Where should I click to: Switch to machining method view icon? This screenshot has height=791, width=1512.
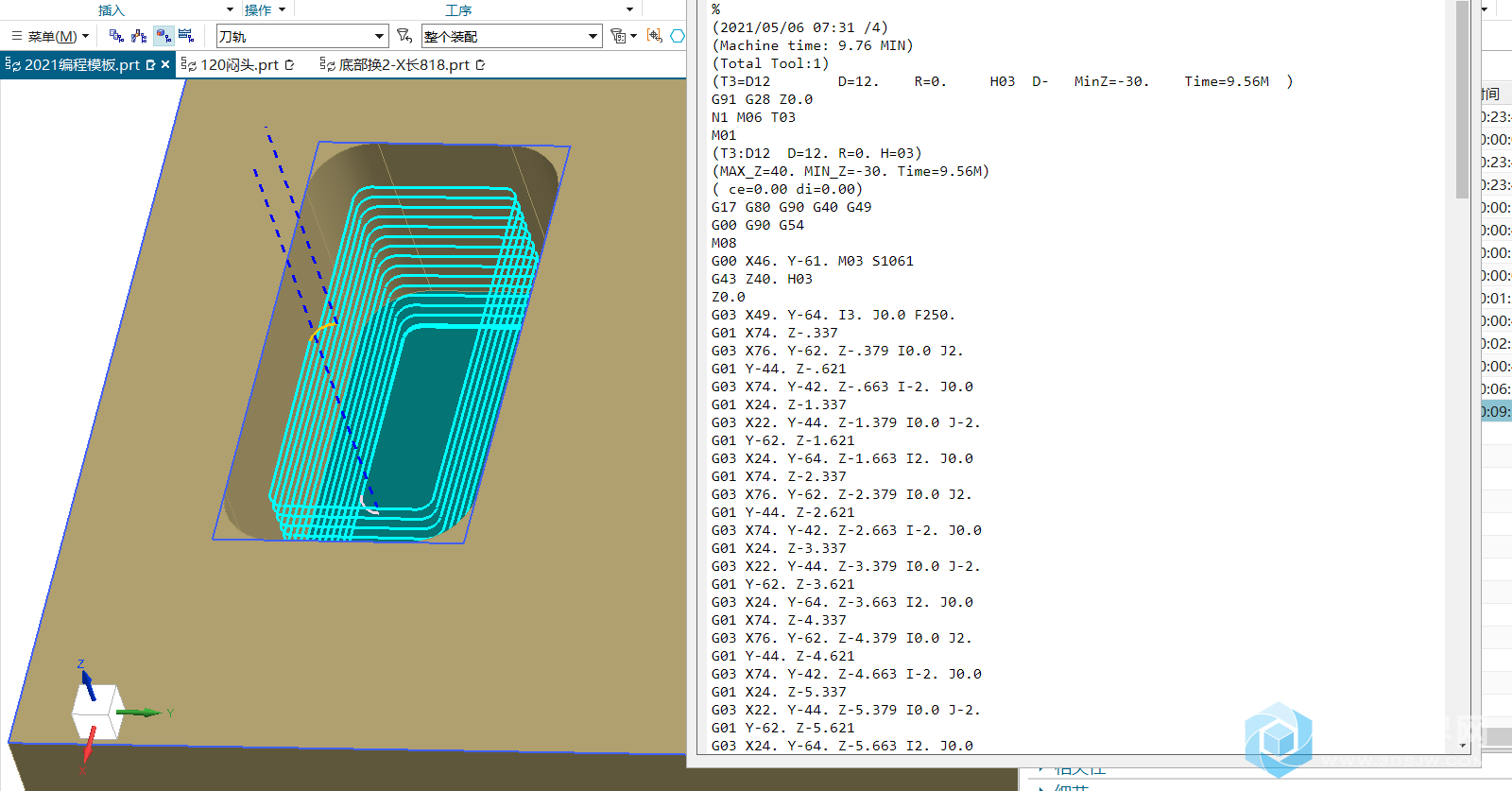point(186,36)
